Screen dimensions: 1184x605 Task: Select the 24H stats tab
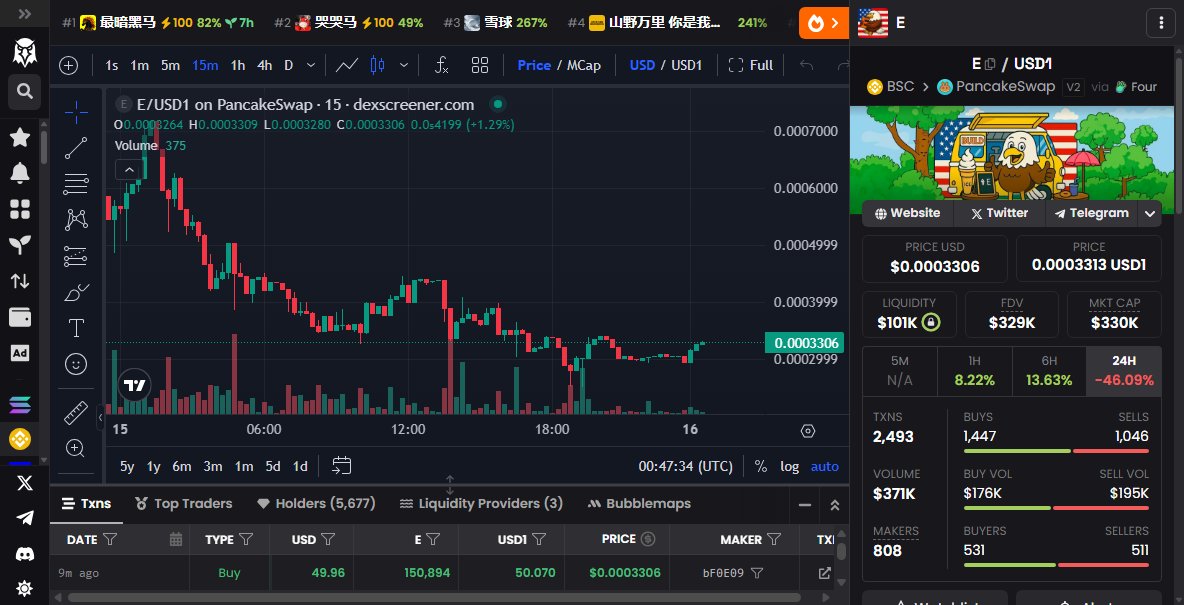point(1124,372)
